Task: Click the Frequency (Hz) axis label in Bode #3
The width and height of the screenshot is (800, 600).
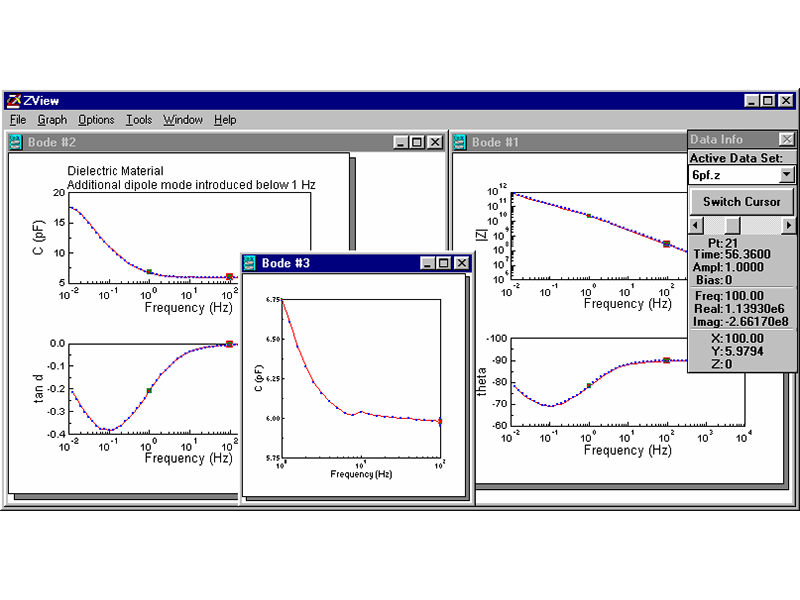Action: point(361,474)
